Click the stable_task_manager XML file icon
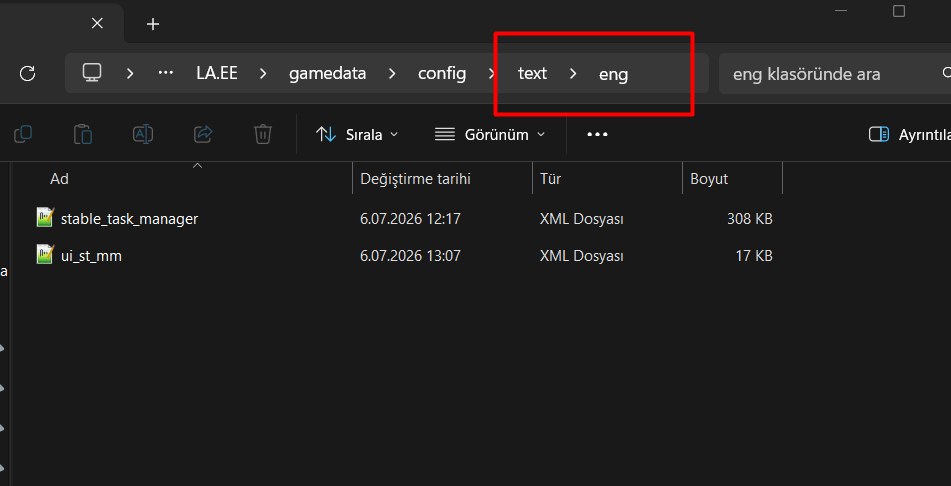The width and height of the screenshot is (951, 486). pyautogui.click(x=45, y=217)
